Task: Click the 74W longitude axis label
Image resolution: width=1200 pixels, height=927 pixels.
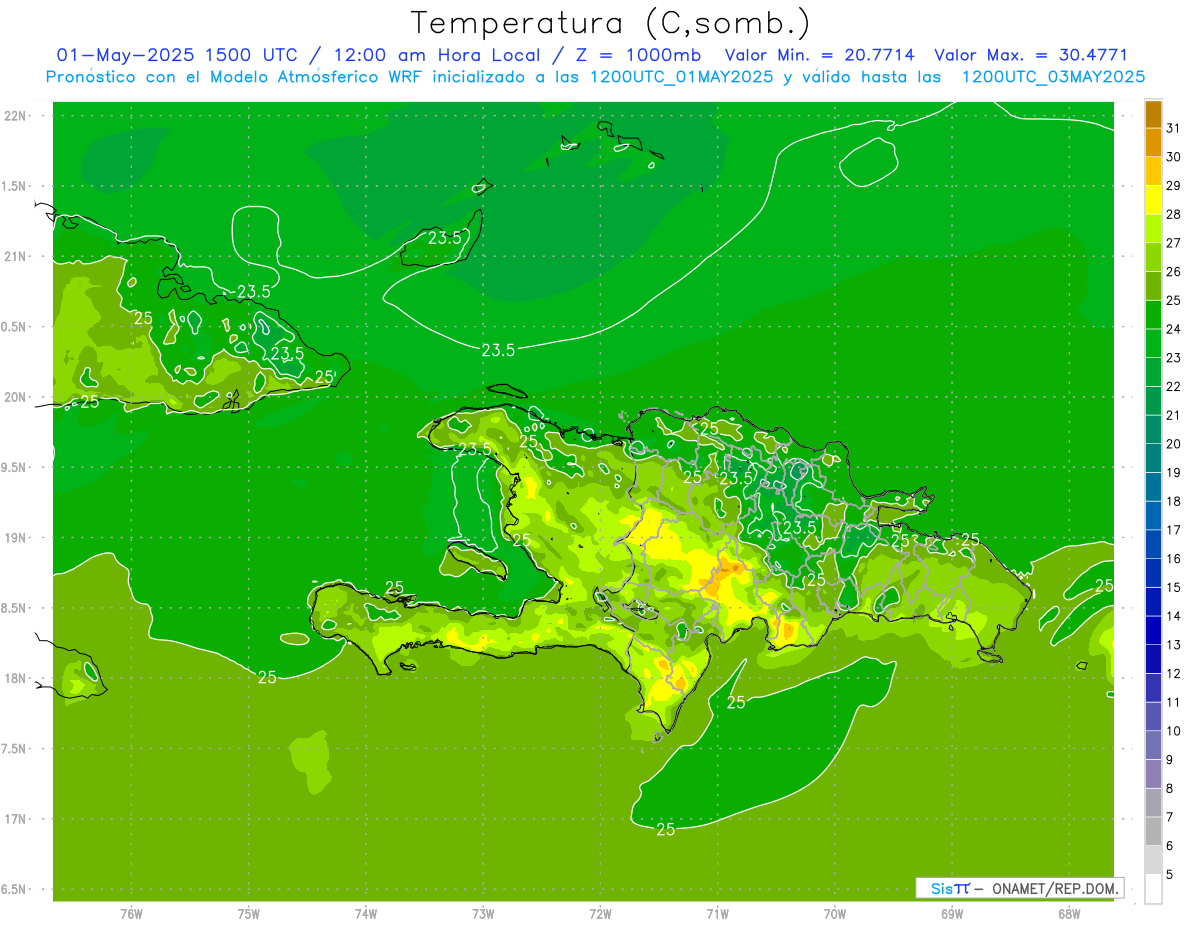Action: (366, 913)
